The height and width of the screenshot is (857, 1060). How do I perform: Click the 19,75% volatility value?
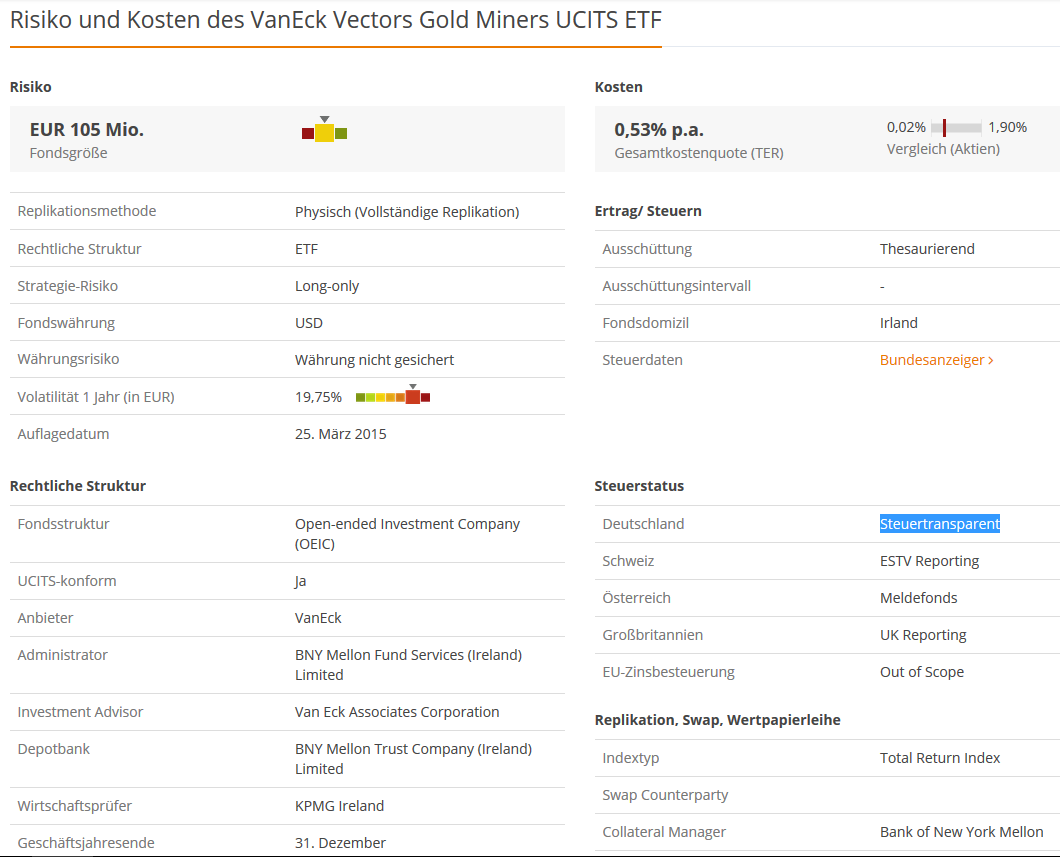click(318, 397)
